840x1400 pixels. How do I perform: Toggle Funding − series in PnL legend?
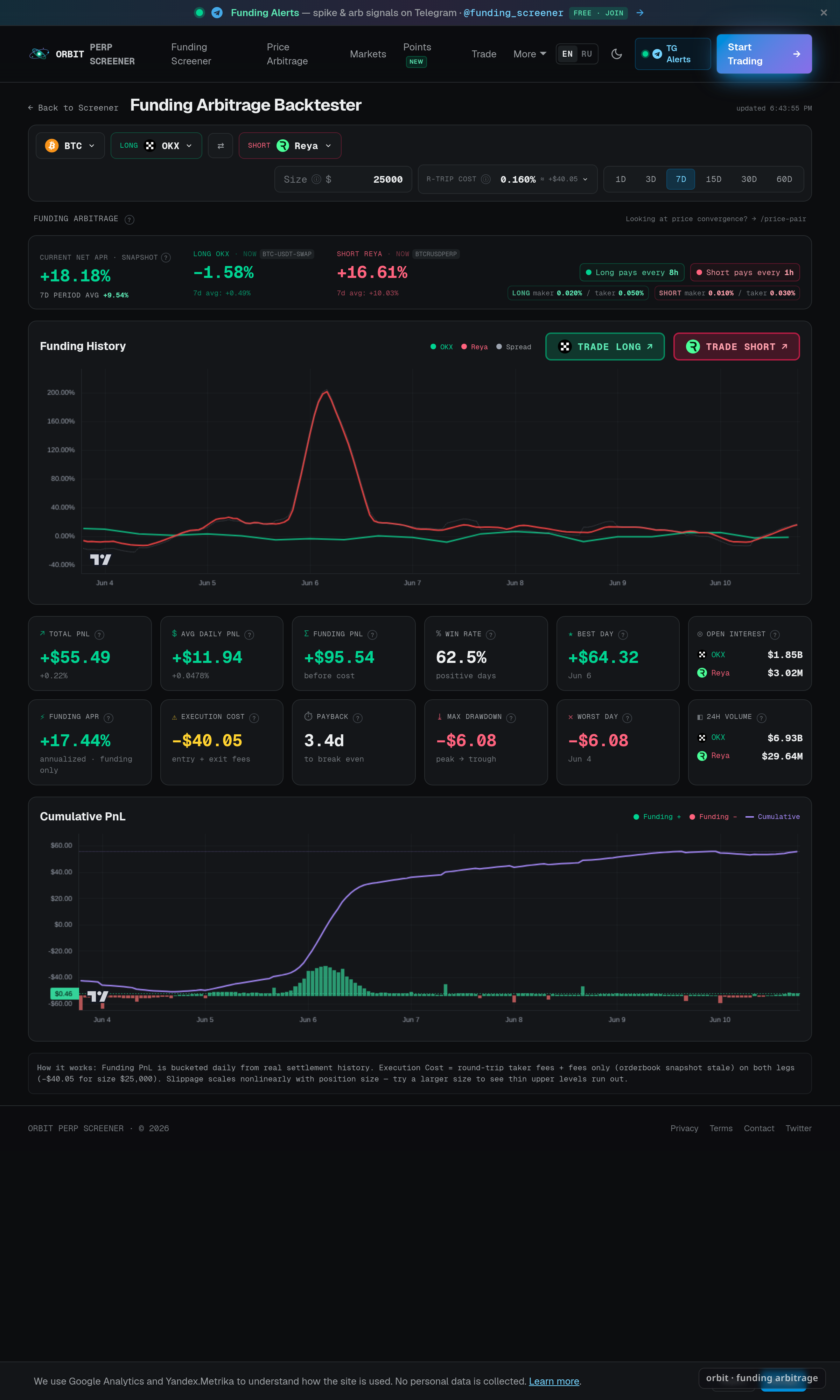point(713,817)
